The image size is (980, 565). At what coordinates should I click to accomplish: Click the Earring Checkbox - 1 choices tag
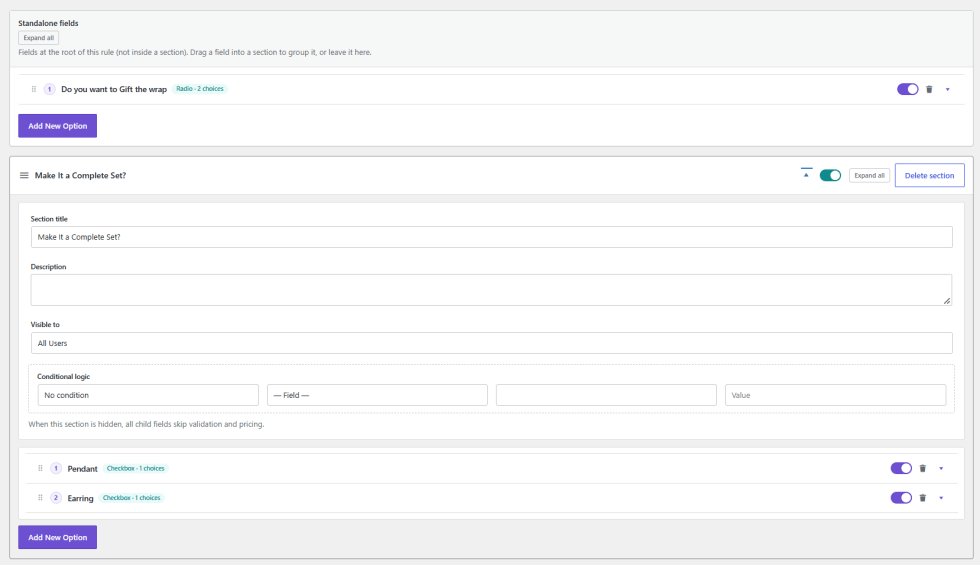click(x=131, y=498)
